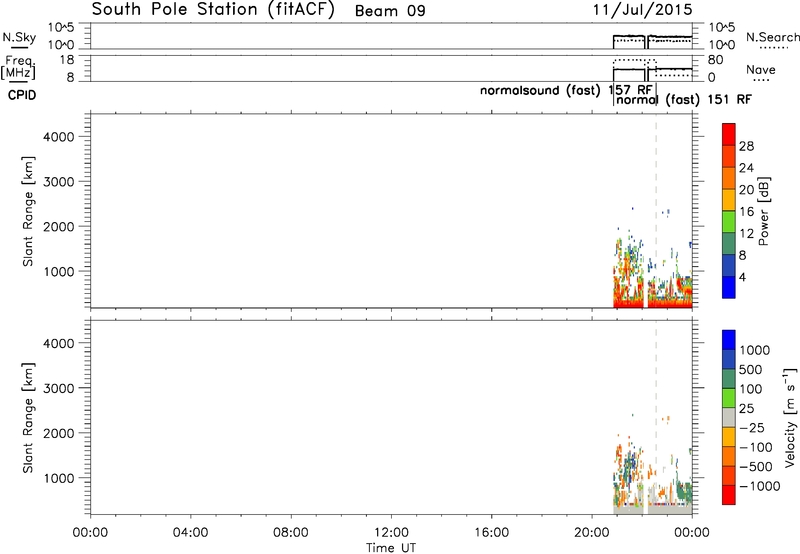This screenshot has height=554, width=800.
Task: Click the 'N.Sky' legend label
Action: (x=19, y=37)
